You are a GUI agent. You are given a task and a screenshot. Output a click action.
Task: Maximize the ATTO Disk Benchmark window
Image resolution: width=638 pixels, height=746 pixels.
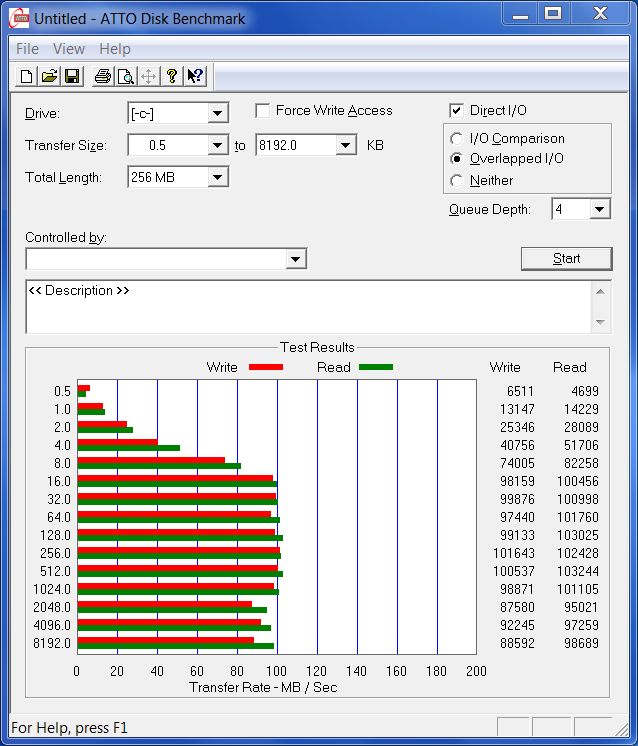(553, 14)
